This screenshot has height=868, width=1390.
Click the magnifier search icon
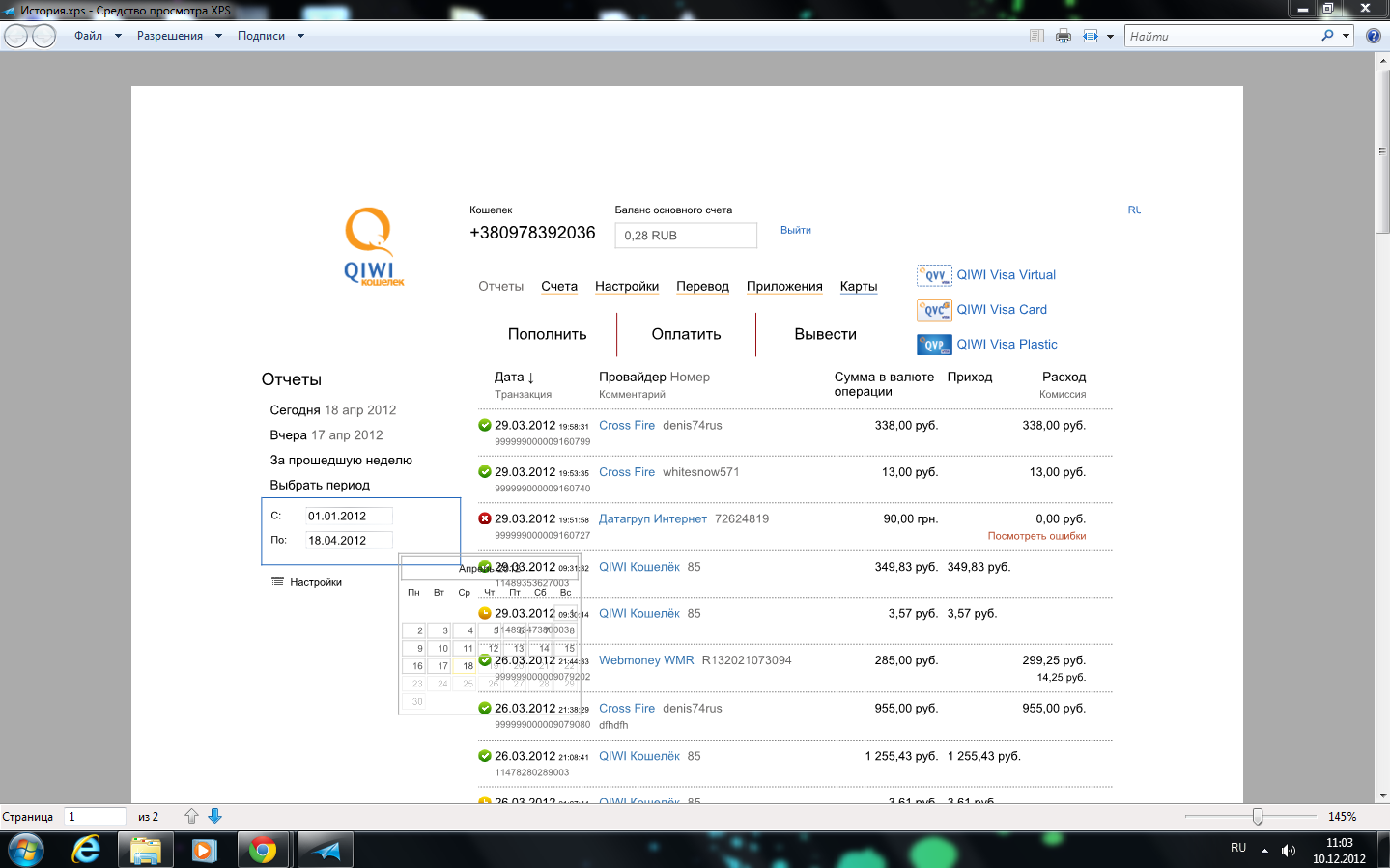coord(1328,36)
